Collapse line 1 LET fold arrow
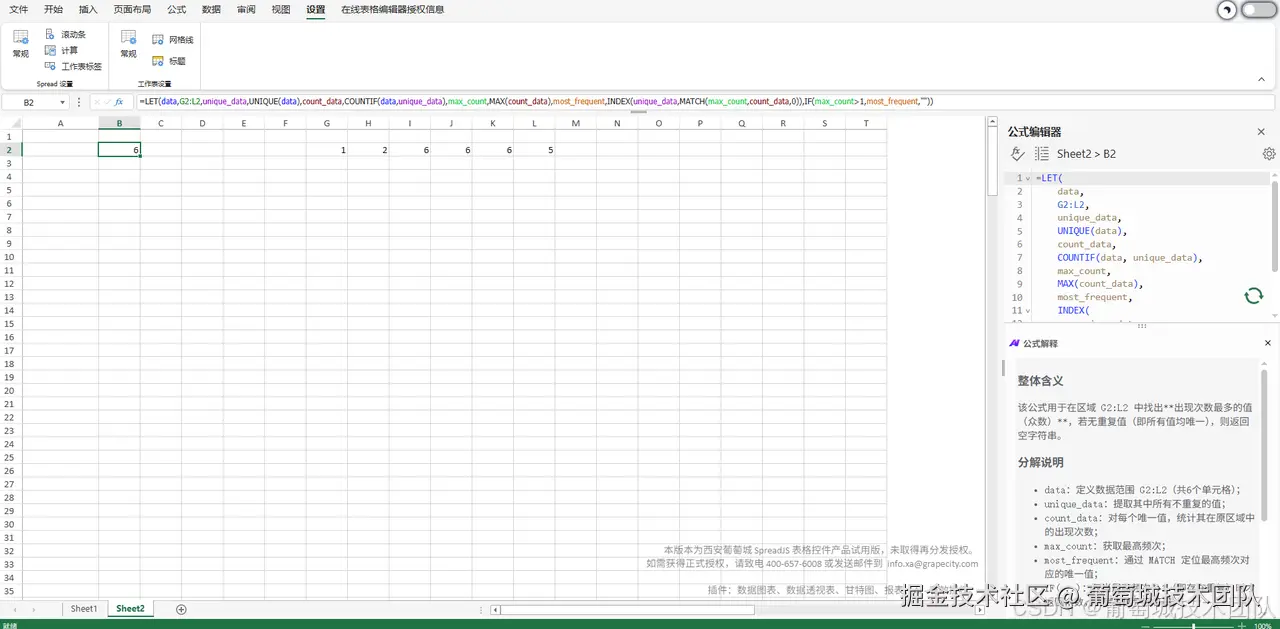Image resolution: width=1280 pixels, height=629 pixels. coord(1028,178)
